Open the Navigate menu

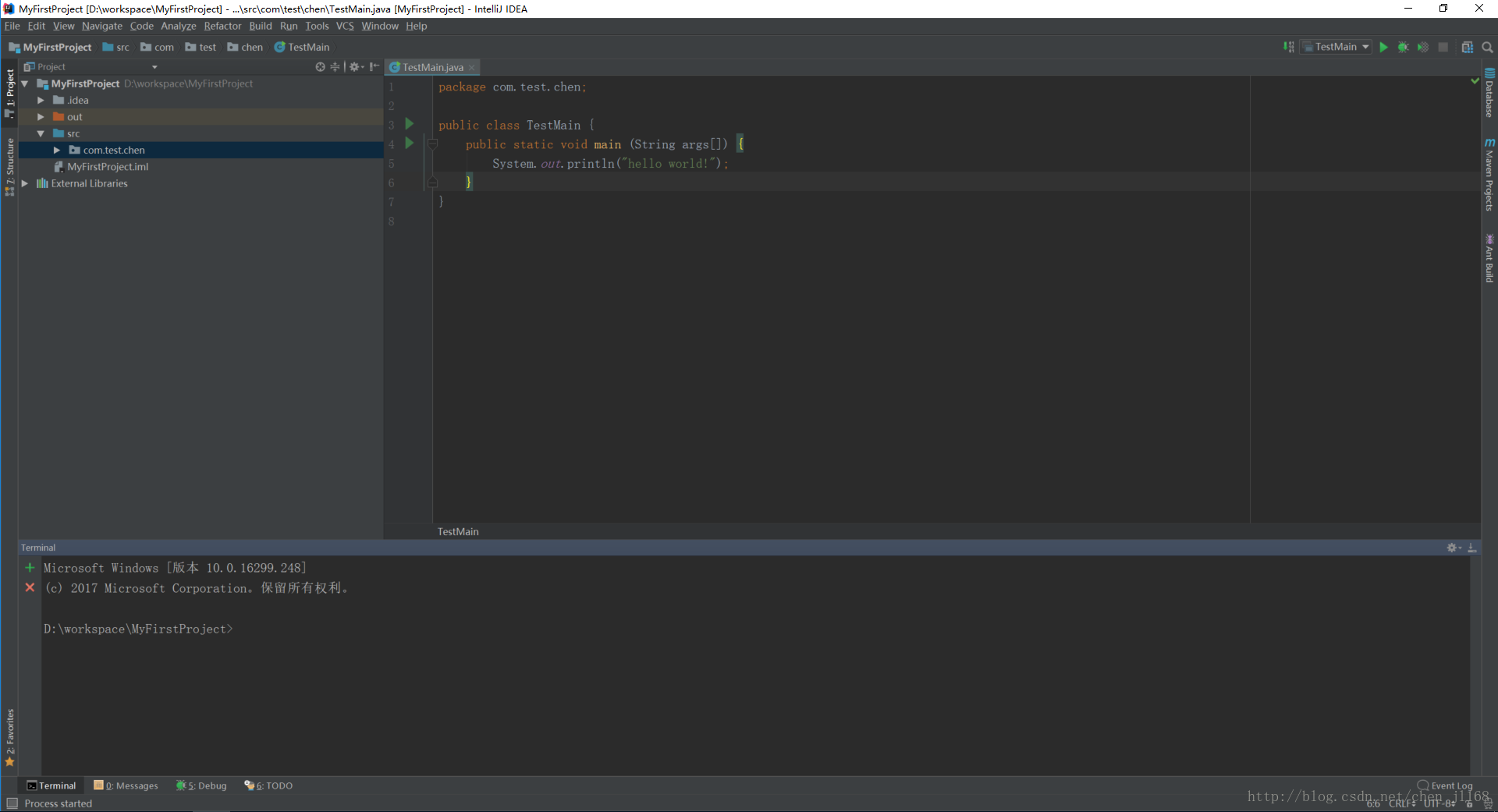(x=102, y=26)
